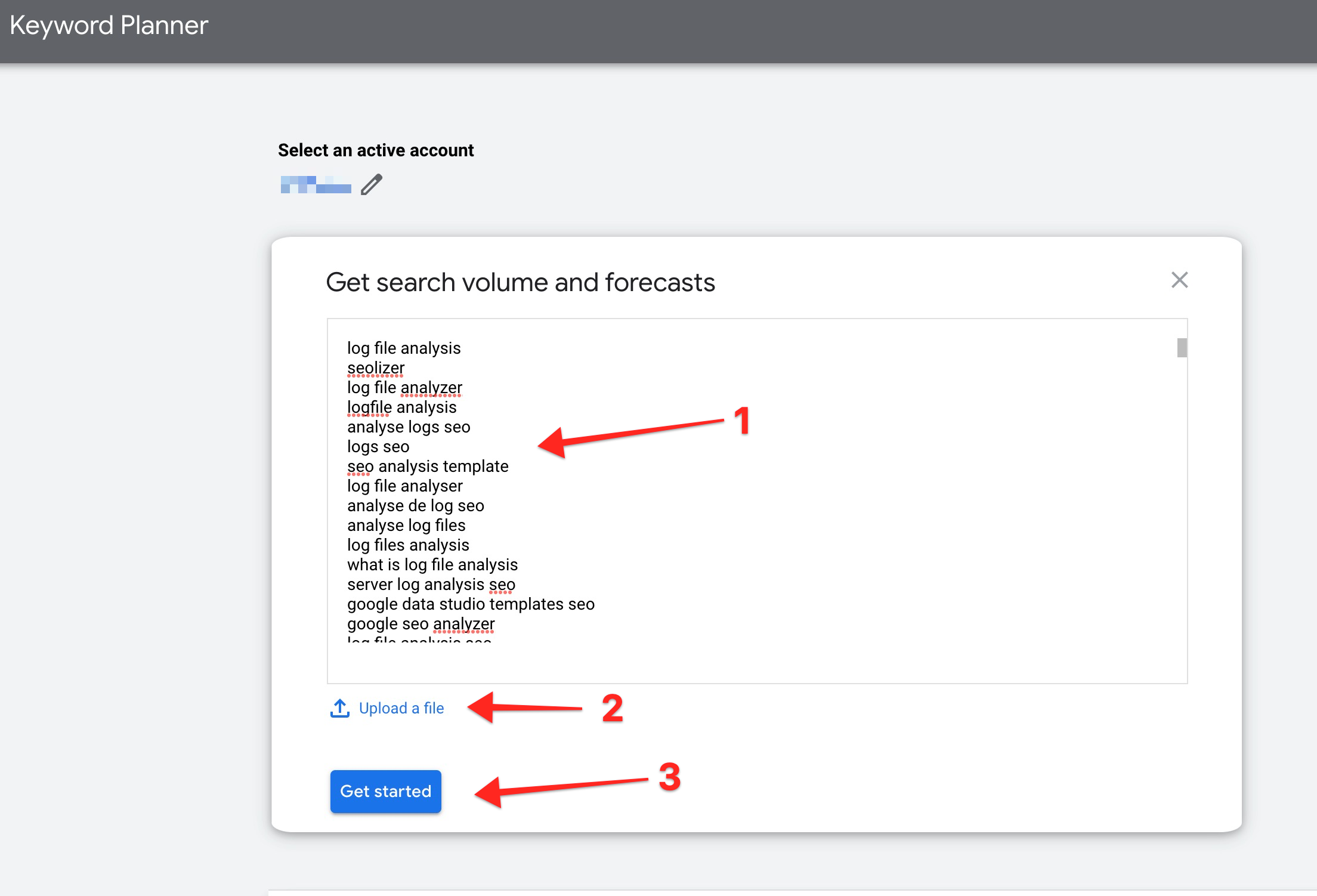Click the upload arrow icon

click(x=340, y=708)
